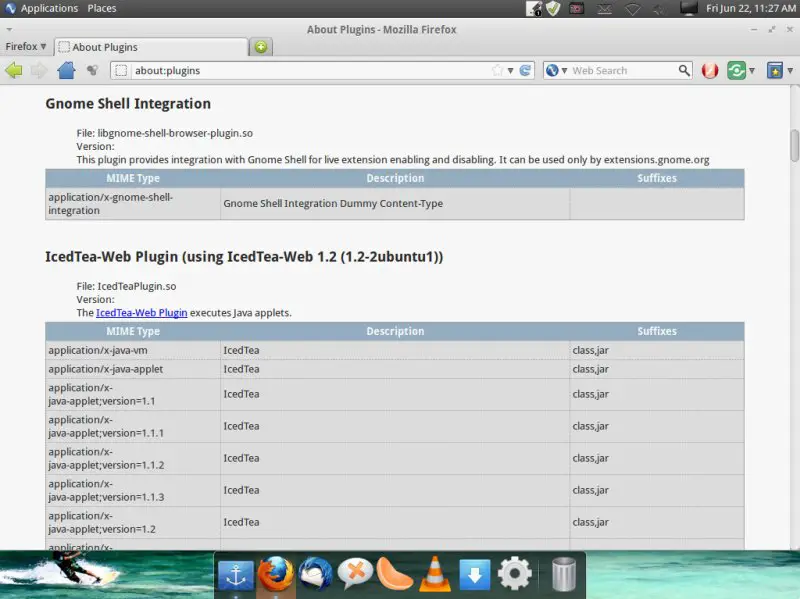Click Gnome Shell Integration Dummy Content-Type cell
Image resolution: width=800 pixels, height=599 pixels.
click(x=395, y=204)
